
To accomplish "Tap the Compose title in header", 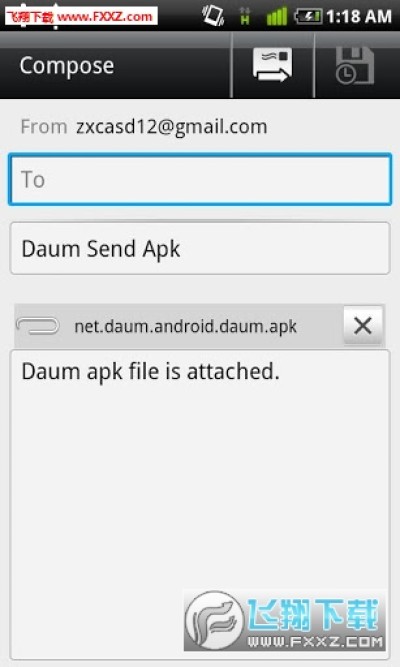I will tap(67, 66).
